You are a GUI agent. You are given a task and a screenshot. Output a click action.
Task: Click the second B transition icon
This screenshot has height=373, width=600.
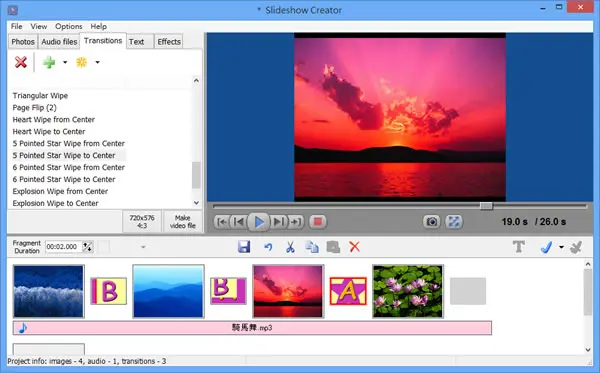coord(228,291)
